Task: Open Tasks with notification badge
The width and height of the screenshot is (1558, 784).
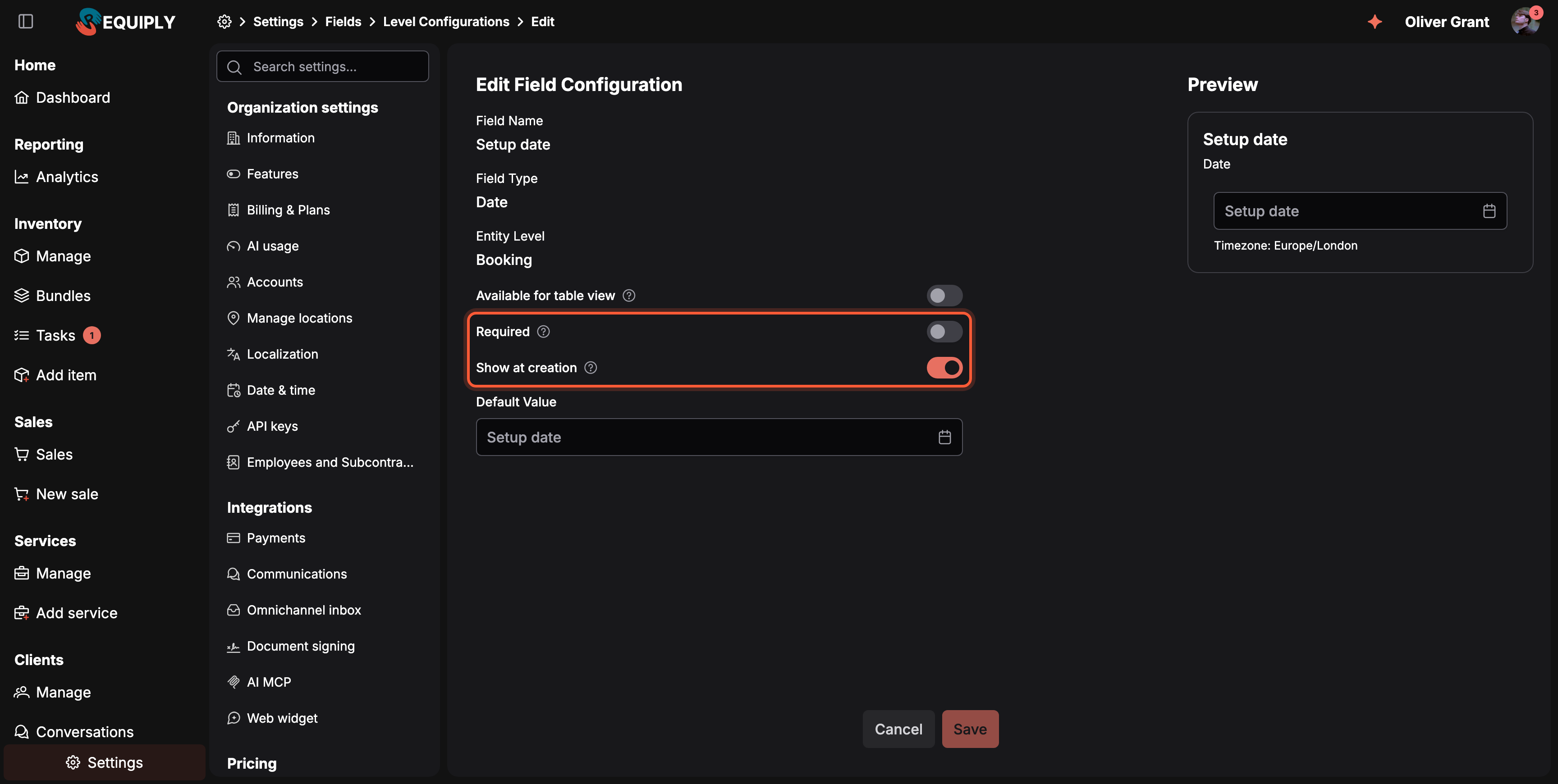Action: 57,335
